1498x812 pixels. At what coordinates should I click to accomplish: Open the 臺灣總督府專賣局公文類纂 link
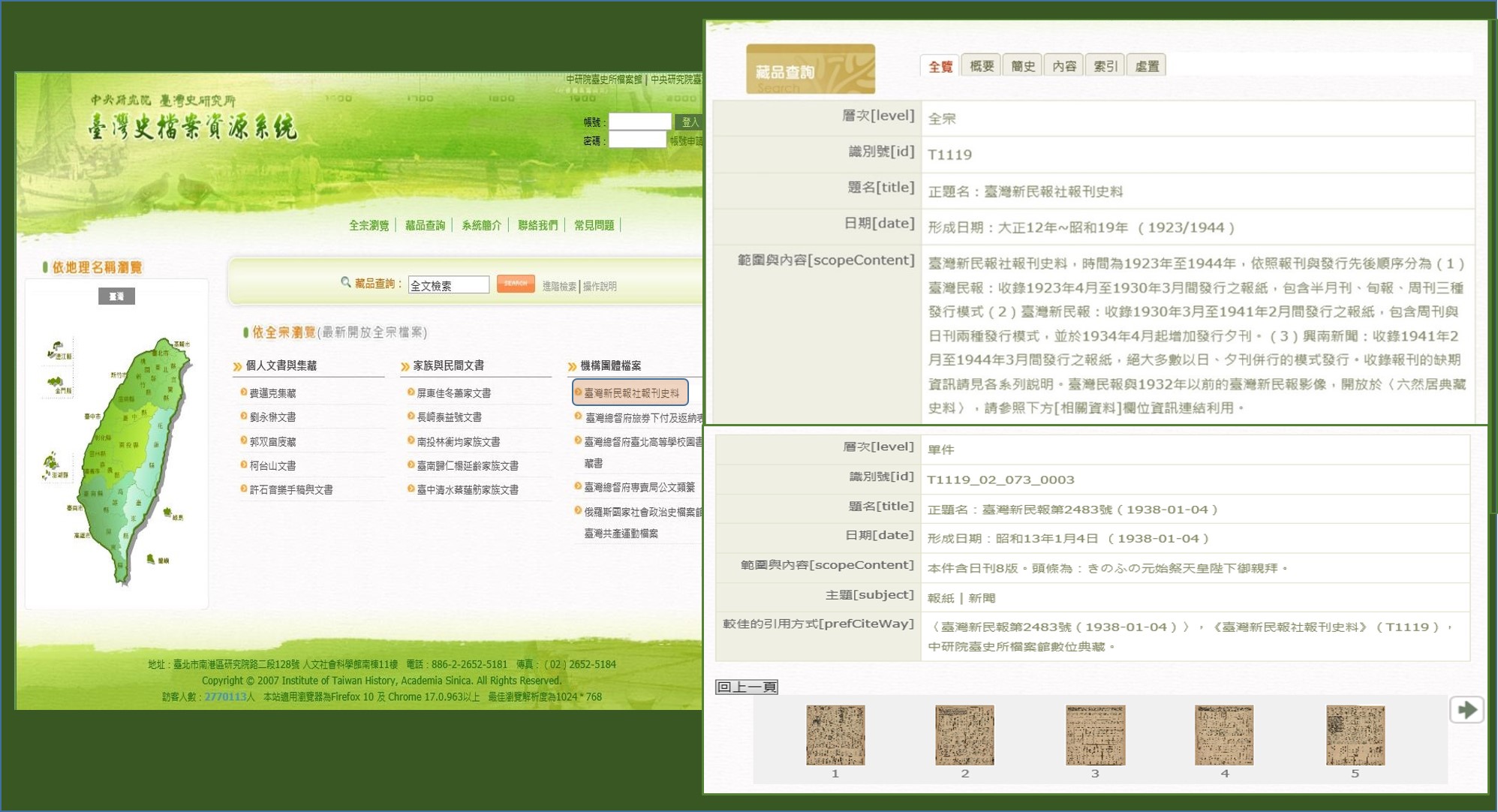click(639, 487)
